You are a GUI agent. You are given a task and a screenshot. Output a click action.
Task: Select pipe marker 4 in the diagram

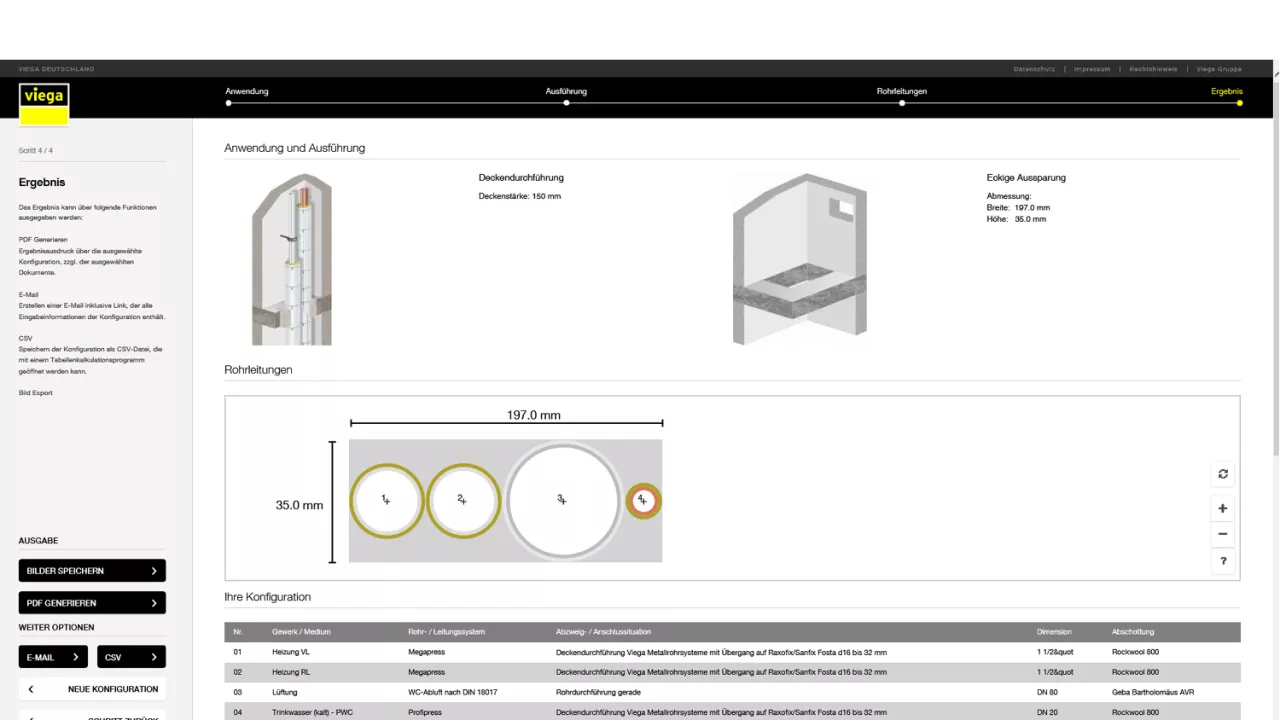[643, 500]
